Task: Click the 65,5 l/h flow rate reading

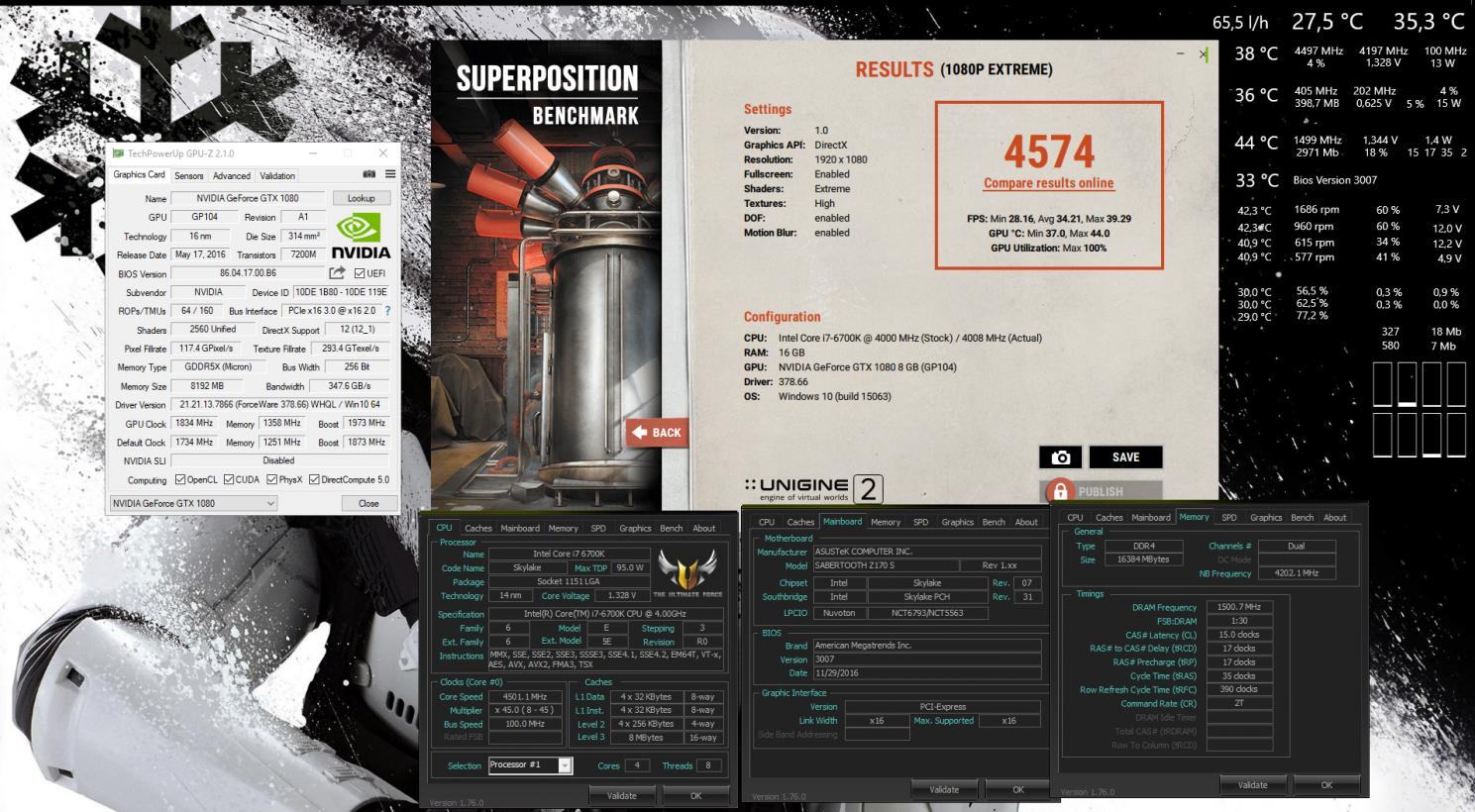Action: pyautogui.click(x=1240, y=23)
